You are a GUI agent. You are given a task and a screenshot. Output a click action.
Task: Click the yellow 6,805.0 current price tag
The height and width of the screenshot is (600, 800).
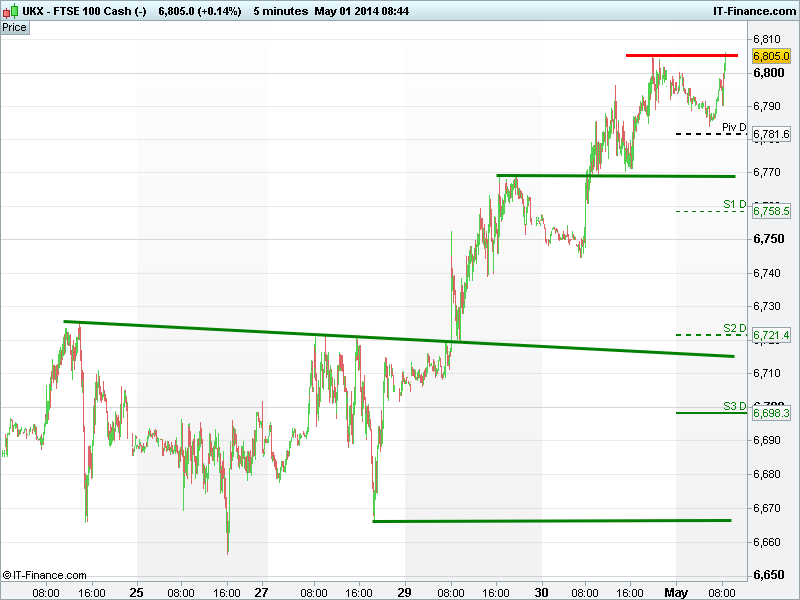771,56
